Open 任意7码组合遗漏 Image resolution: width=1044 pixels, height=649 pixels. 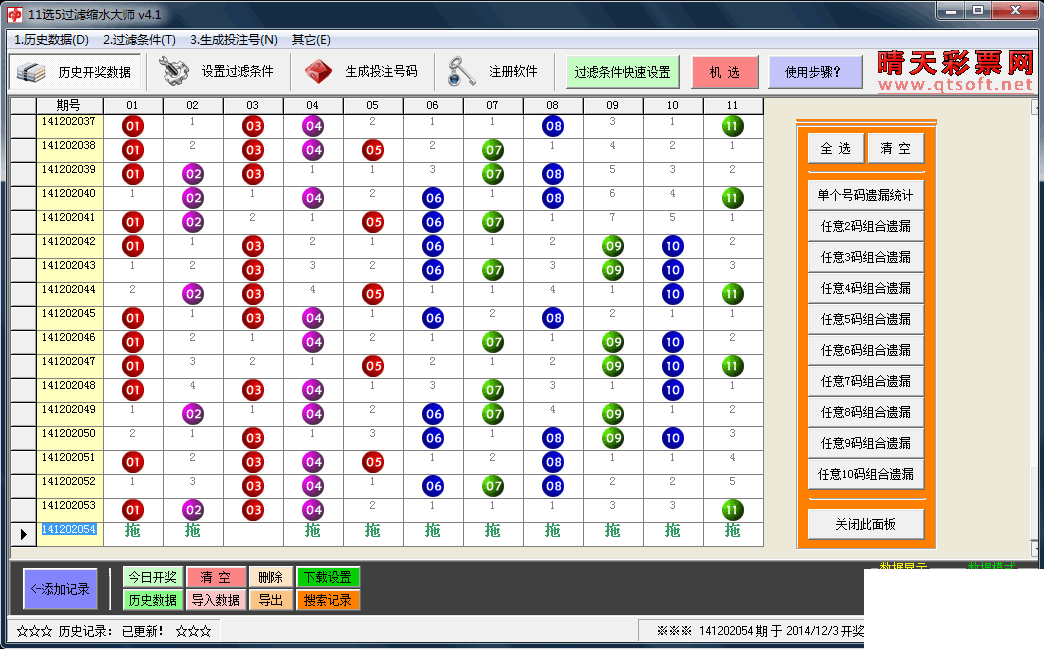pos(866,381)
